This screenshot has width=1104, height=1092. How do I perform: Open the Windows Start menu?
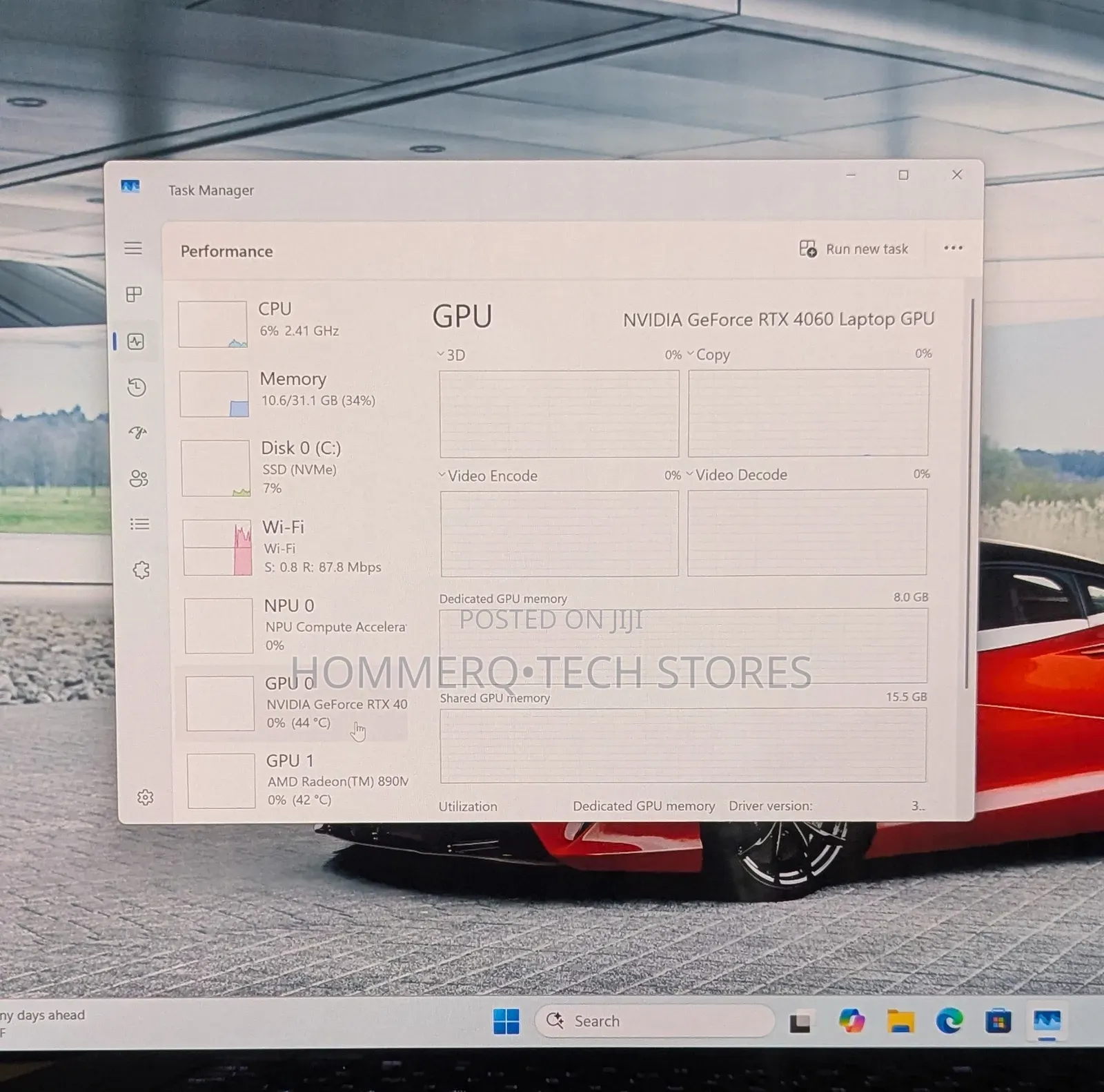[506, 1021]
